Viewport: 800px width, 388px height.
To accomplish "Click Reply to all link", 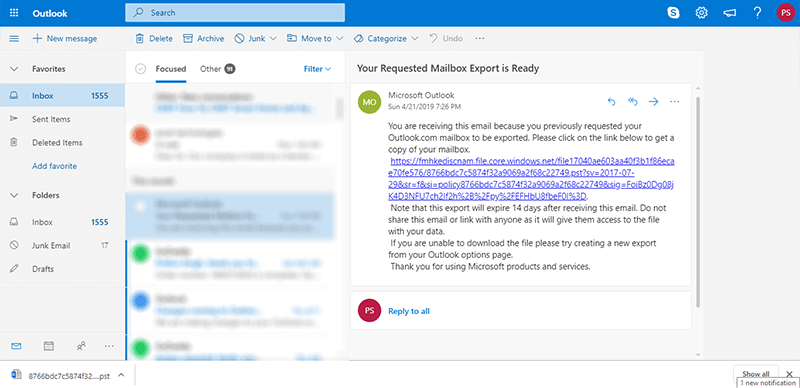I will (409, 311).
